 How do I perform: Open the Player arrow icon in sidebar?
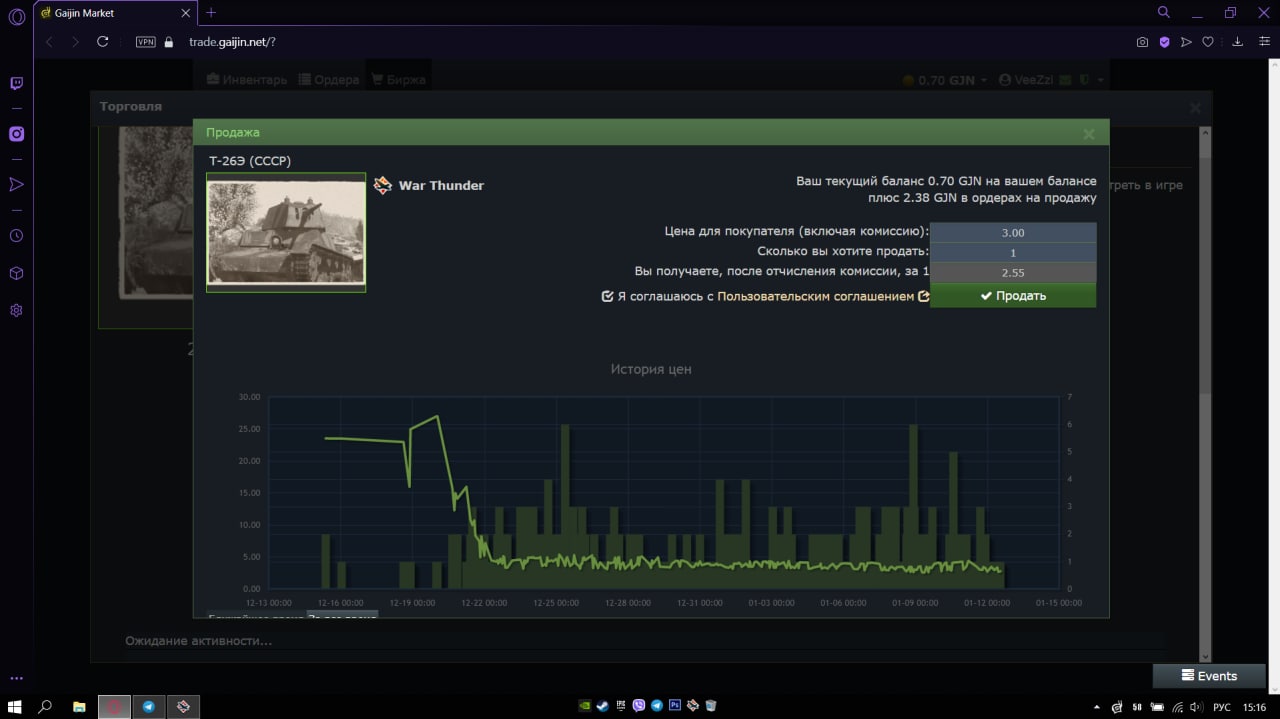(x=16, y=184)
